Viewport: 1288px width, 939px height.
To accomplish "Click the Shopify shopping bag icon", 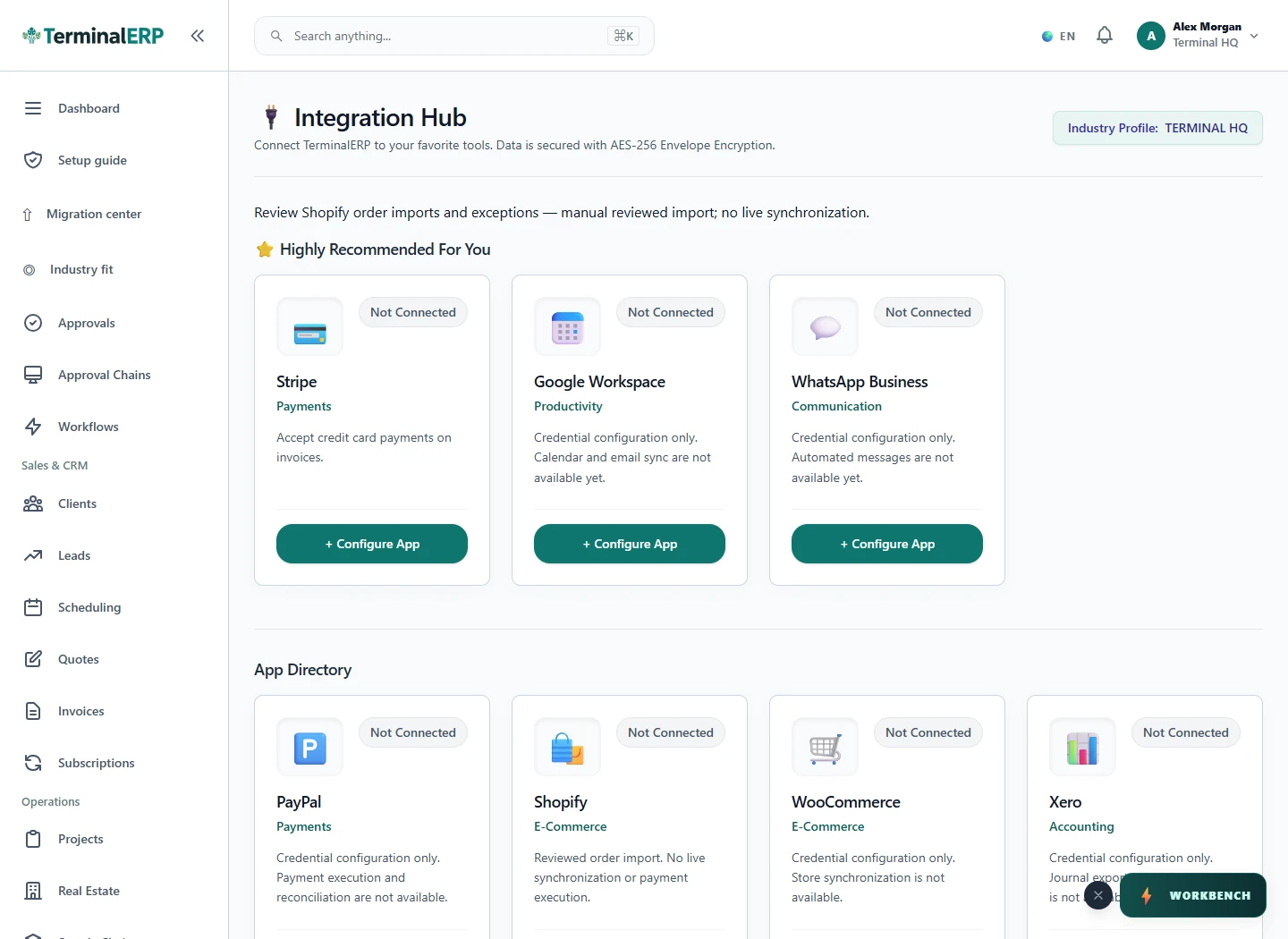I will 567,748.
